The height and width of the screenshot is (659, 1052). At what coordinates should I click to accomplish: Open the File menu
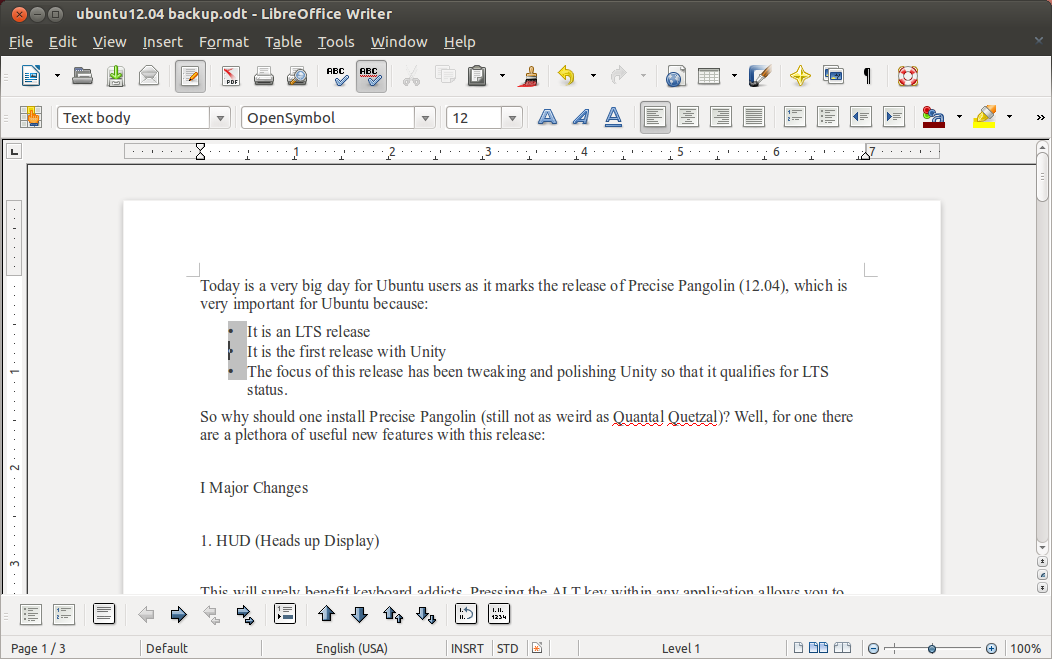coord(21,42)
